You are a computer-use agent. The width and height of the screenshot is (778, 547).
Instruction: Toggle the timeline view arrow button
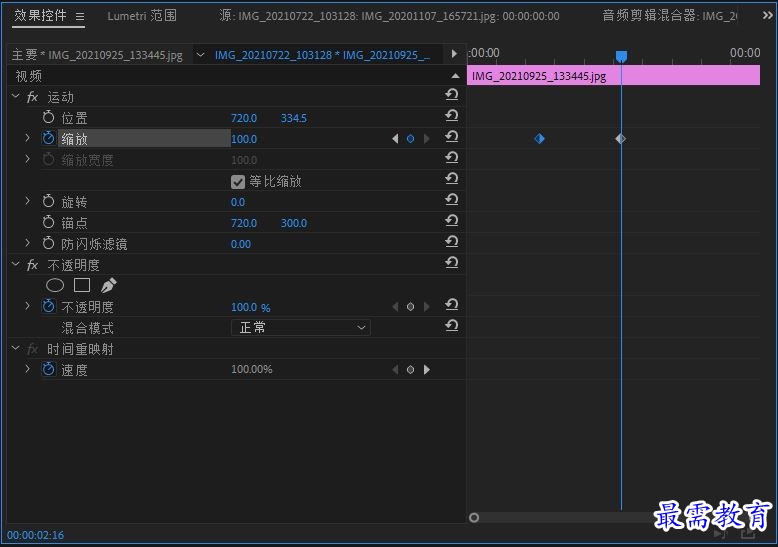[x=454, y=54]
